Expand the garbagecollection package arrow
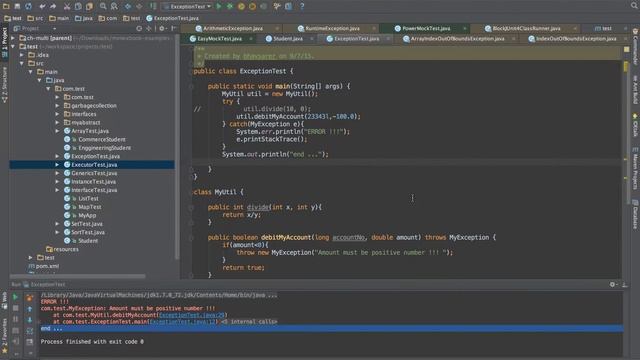Screen dimensions: 640x360 [x=57, y=106]
